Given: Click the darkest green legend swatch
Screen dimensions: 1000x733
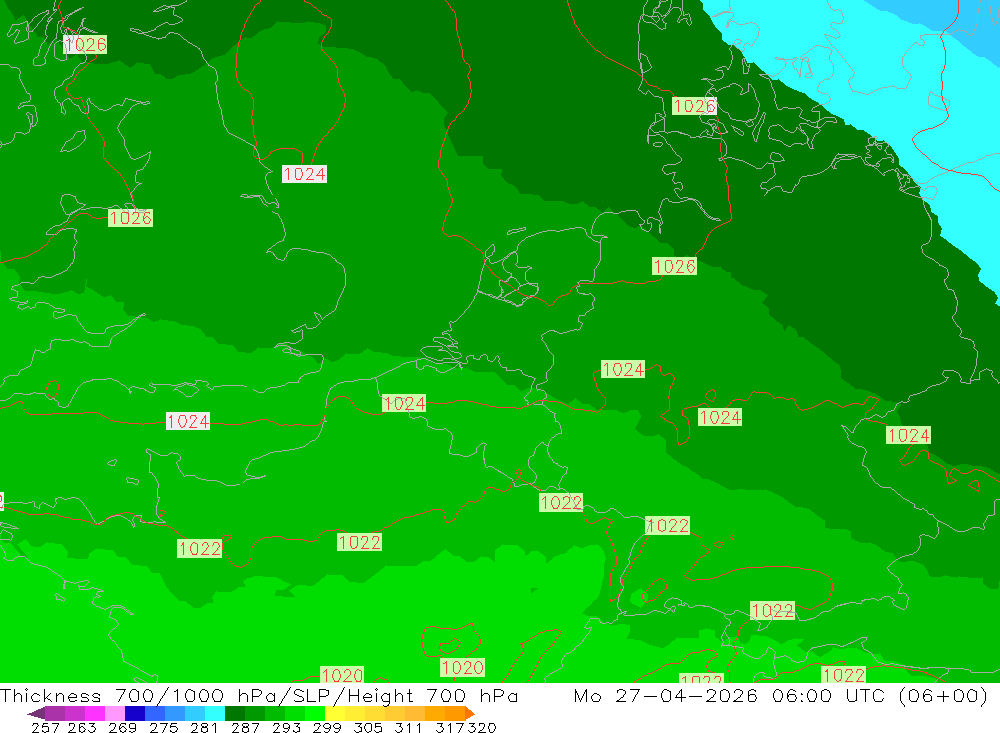Looking at the screenshot, I should point(235,713).
